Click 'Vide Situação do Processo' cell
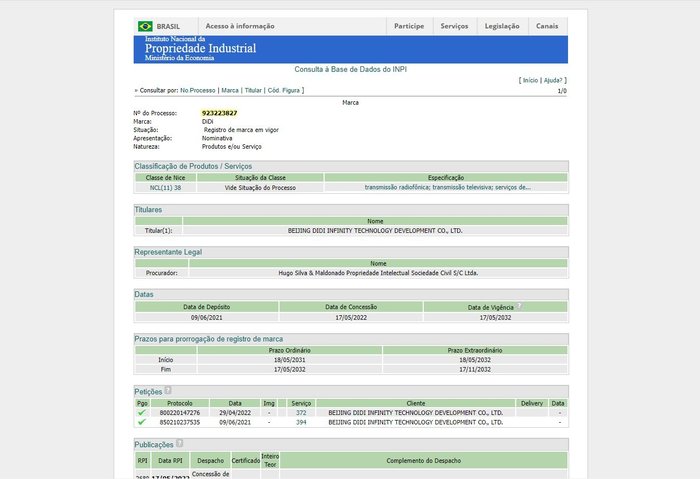This screenshot has height=479, width=700. point(260,187)
